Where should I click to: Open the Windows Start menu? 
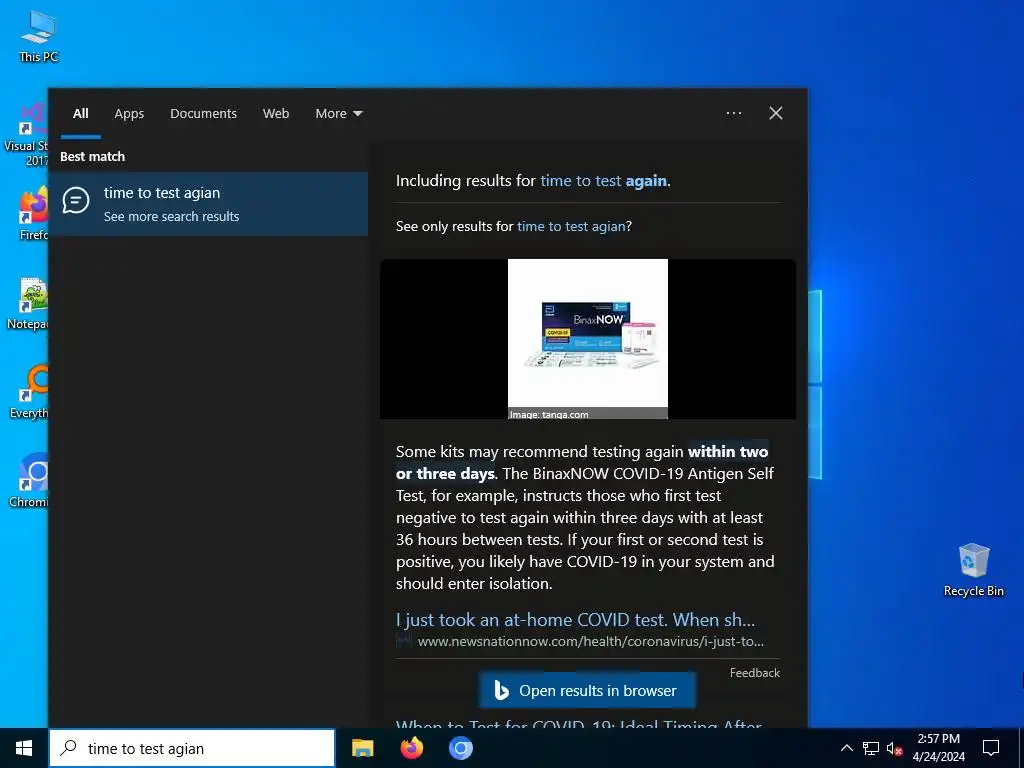point(24,748)
